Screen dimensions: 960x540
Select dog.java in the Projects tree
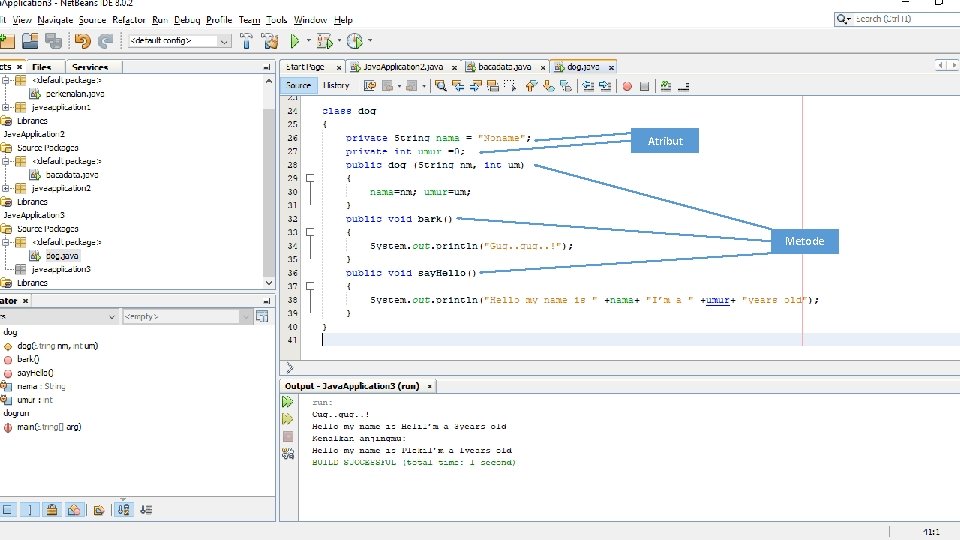click(62, 256)
